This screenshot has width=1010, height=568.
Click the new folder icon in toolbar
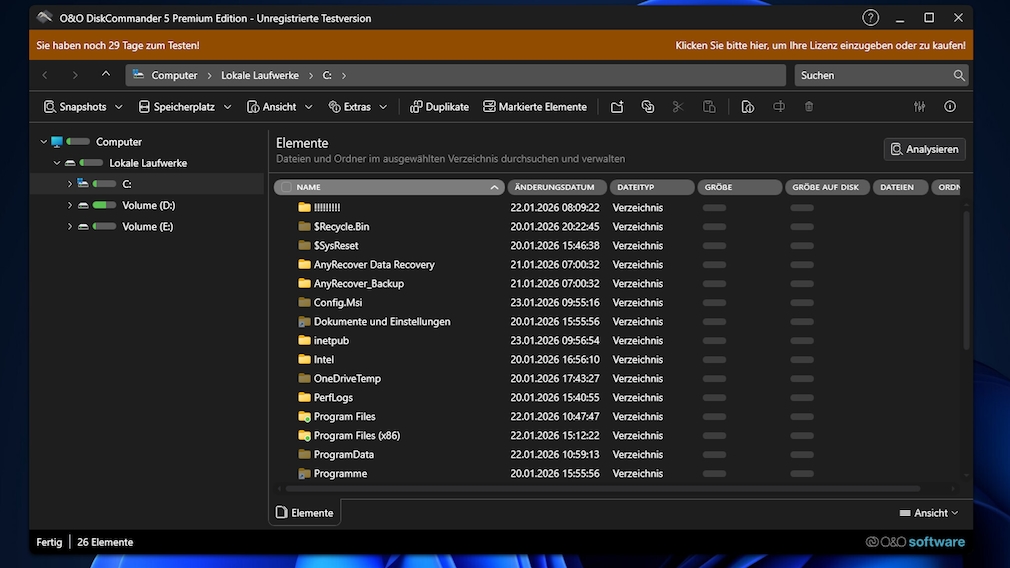[617, 107]
